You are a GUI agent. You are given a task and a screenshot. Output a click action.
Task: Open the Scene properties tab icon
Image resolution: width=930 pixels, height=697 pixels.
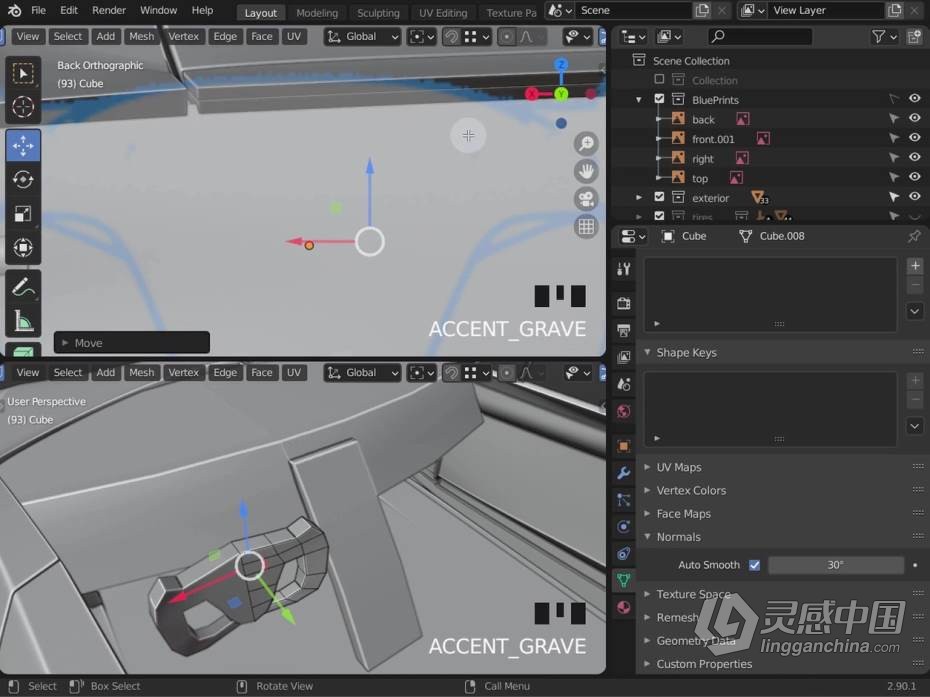(623, 384)
